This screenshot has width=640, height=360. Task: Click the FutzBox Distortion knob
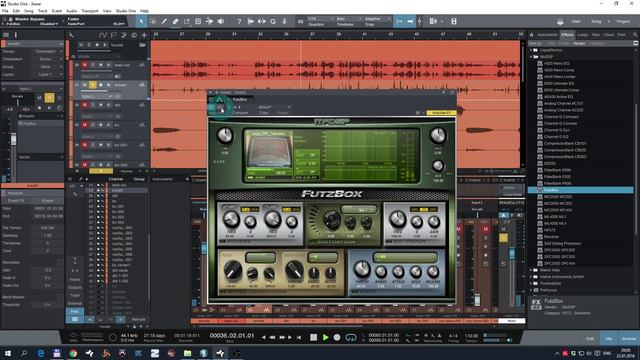click(x=331, y=220)
